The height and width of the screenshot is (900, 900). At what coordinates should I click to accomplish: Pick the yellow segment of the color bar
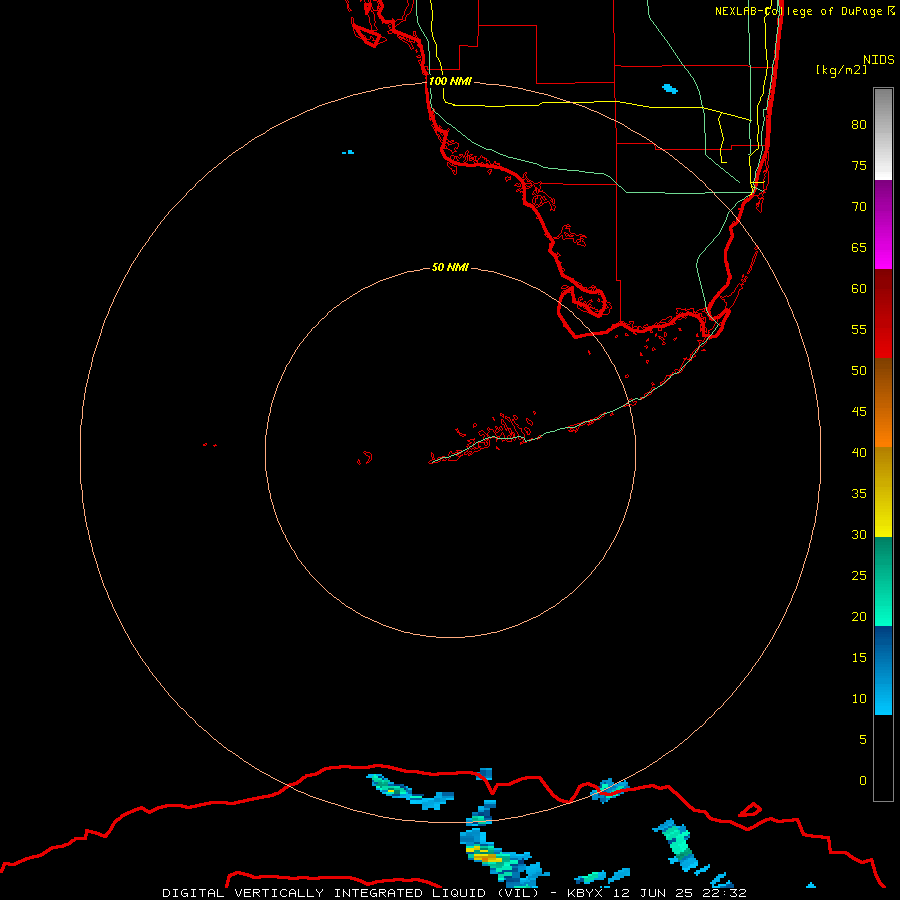click(883, 492)
